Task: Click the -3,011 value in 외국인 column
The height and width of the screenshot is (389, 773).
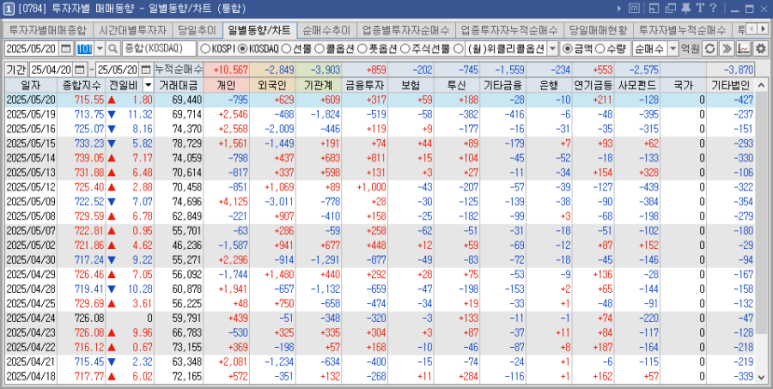Action: [279, 202]
